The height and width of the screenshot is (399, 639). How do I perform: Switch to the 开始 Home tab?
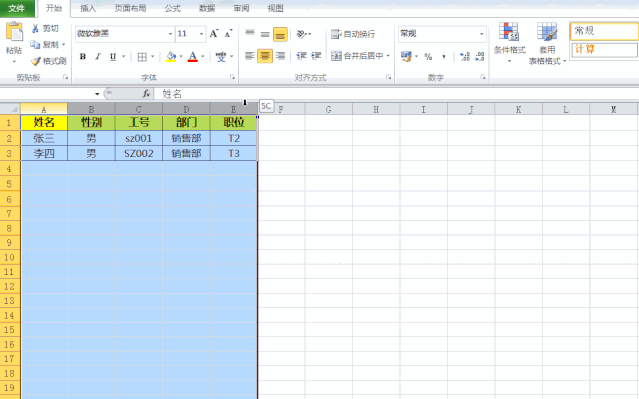click(x=54, y=8)
